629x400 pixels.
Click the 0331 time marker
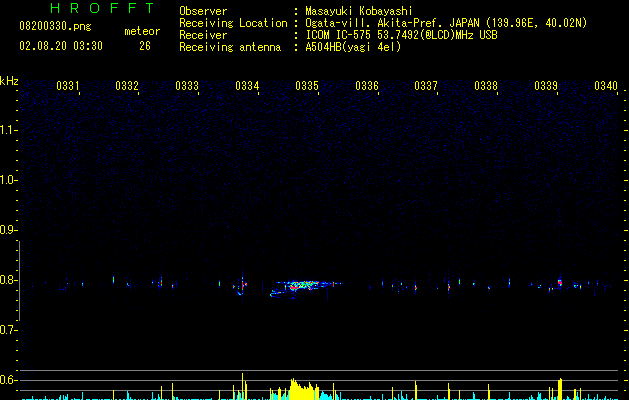(68, 86)
